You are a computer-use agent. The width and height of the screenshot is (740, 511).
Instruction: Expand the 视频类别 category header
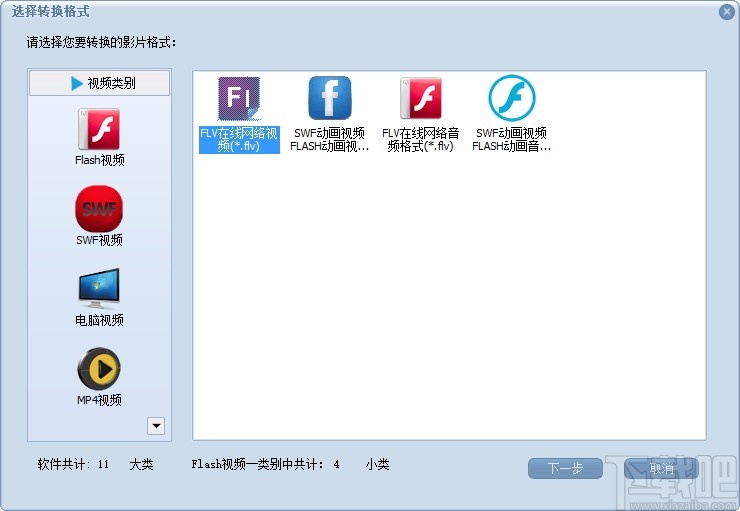point(100,83)
